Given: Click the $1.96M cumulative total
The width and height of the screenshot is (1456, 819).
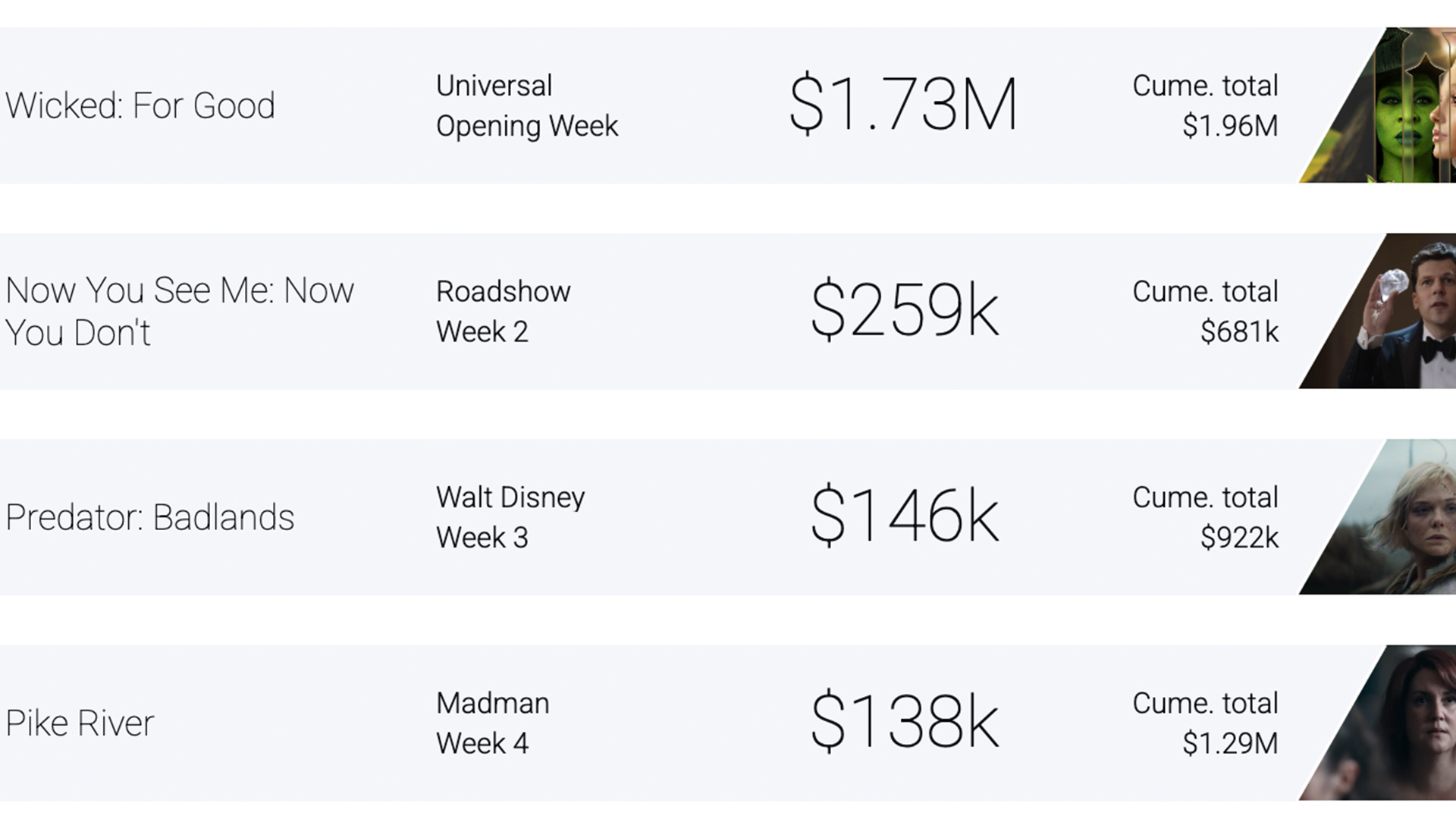Looking at the screenshot, I should coord(1229,126).
